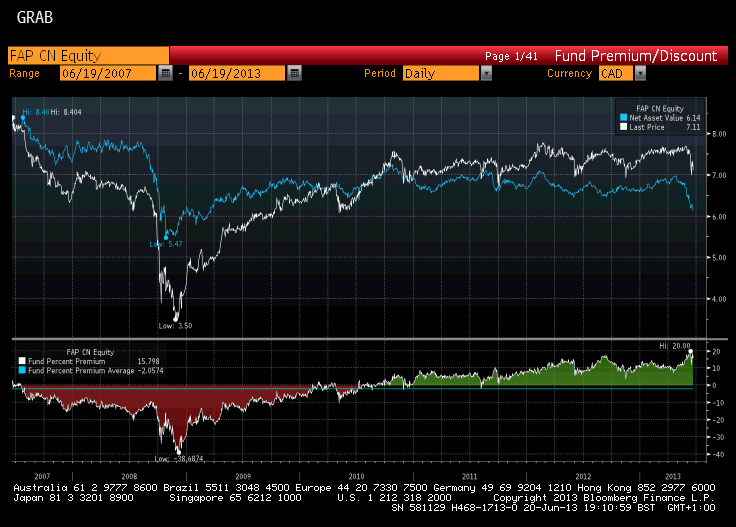Click the 2010 year axis label
The image size is (736, 527).
coord(356,476)
